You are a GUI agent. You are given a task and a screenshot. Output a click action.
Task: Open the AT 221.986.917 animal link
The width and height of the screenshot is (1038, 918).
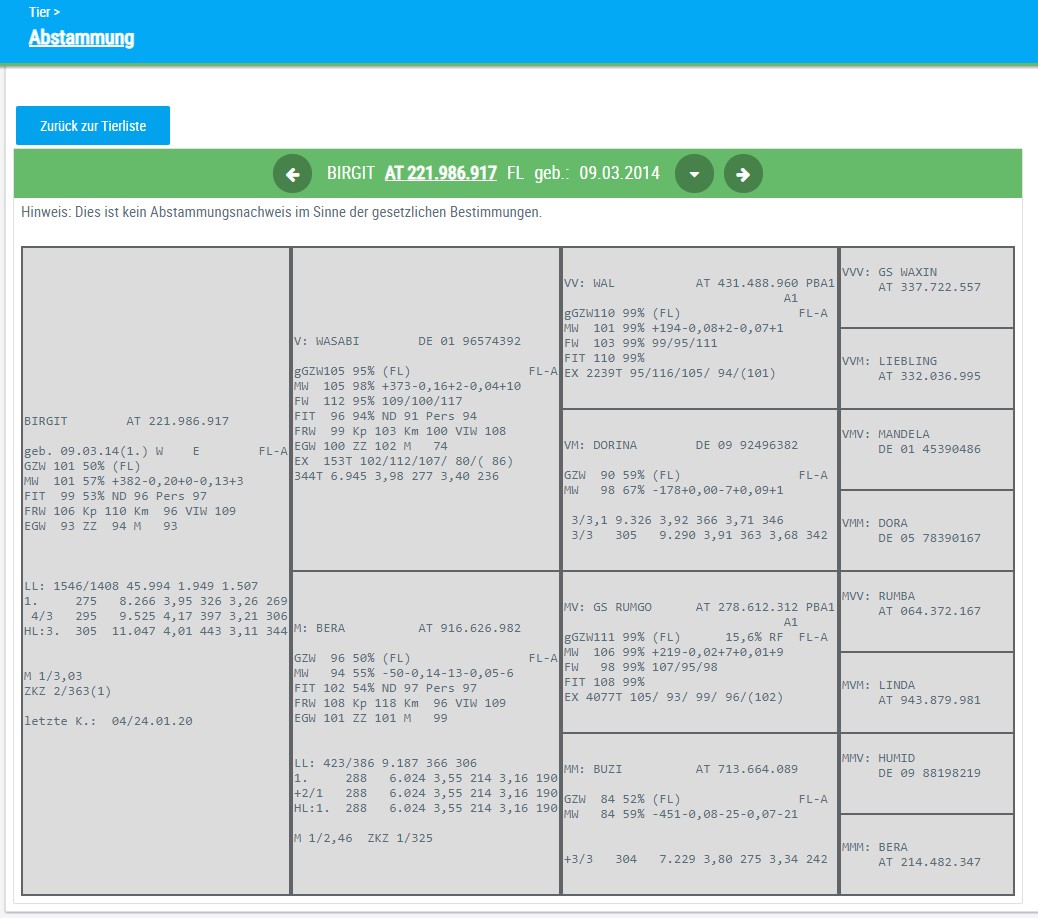pyautogui.click(x=440, y=173)
